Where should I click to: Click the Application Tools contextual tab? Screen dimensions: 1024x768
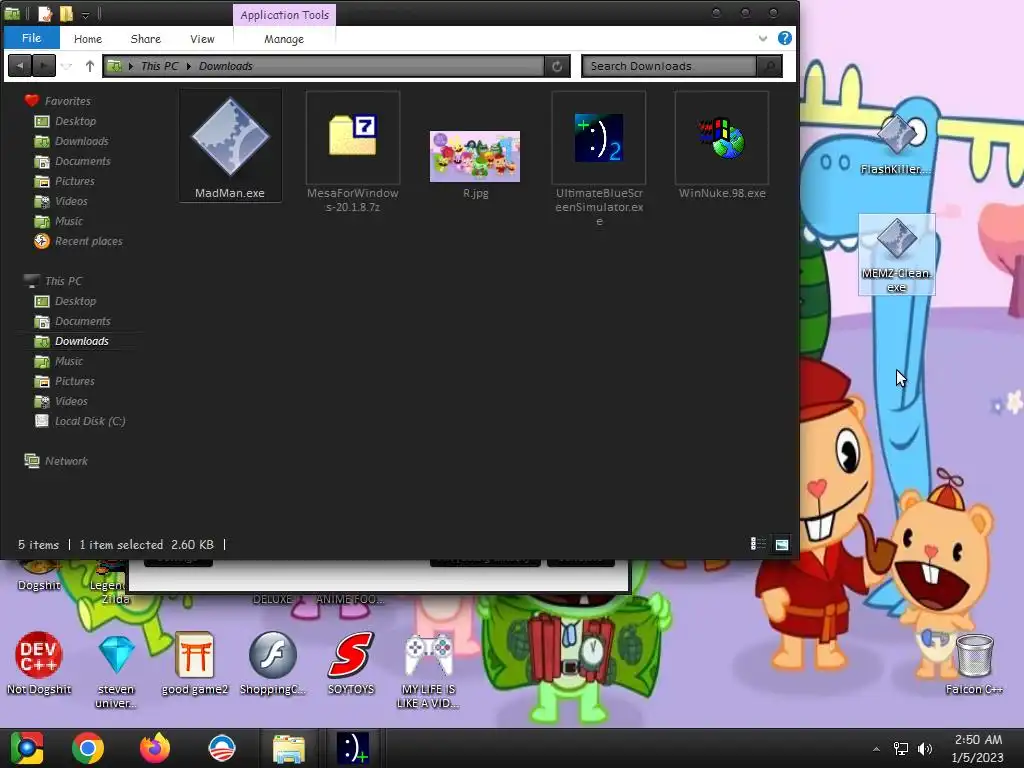pyautogui.click(x=285, y=14)
